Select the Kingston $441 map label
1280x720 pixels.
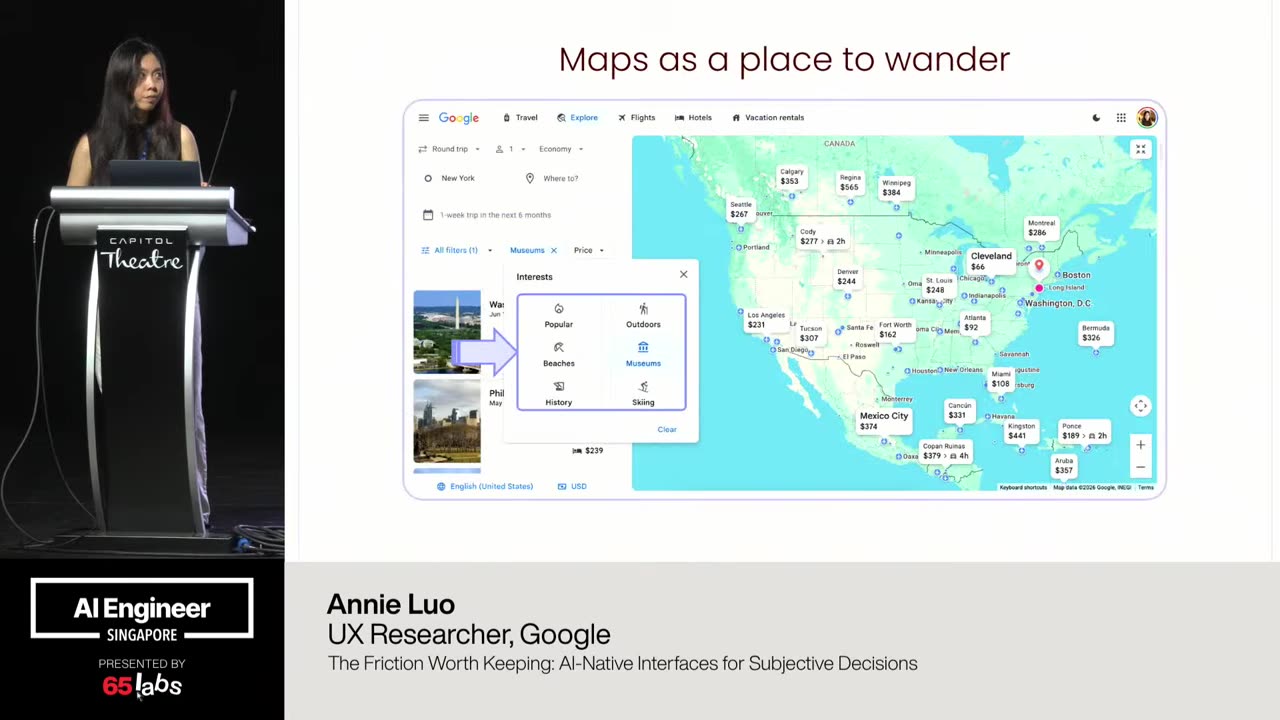click(1021, 431)
